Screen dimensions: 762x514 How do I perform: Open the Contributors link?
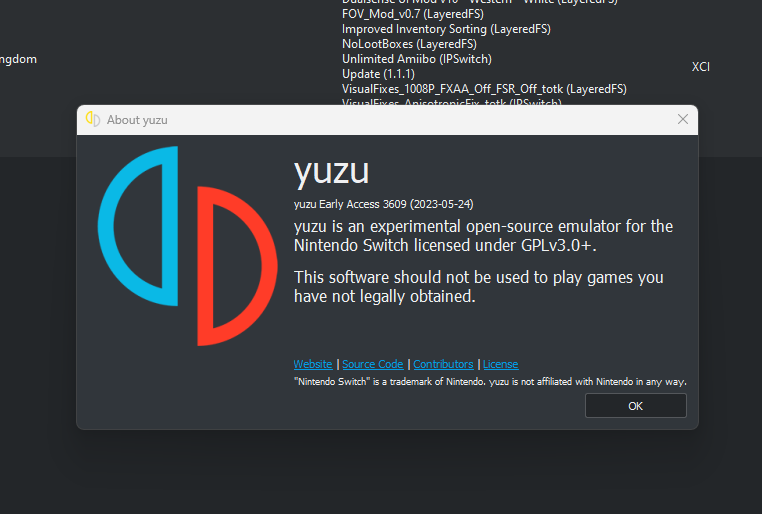click(x=443, y=364)
